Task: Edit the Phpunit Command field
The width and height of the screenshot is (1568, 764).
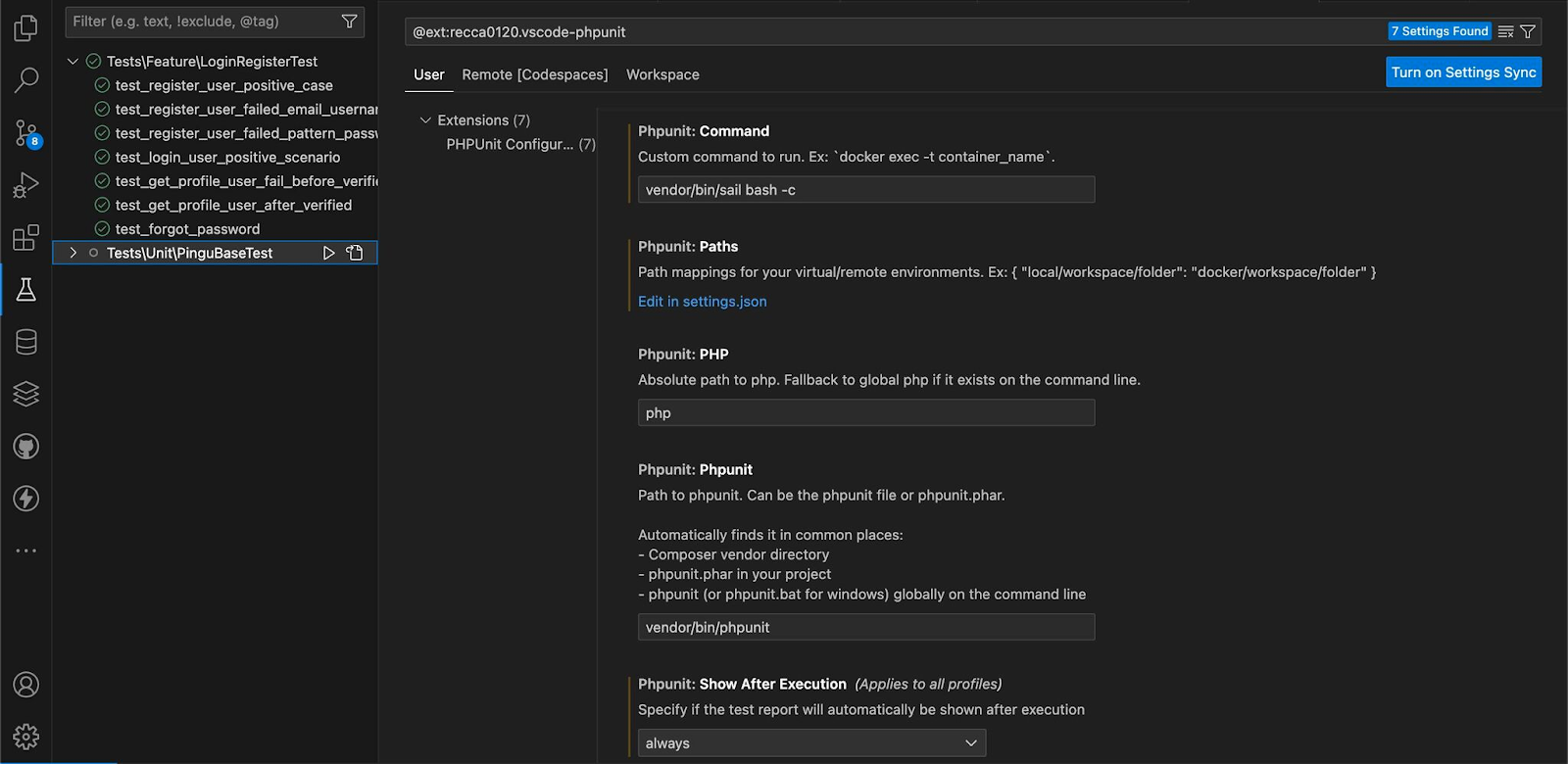Action: 866,190
